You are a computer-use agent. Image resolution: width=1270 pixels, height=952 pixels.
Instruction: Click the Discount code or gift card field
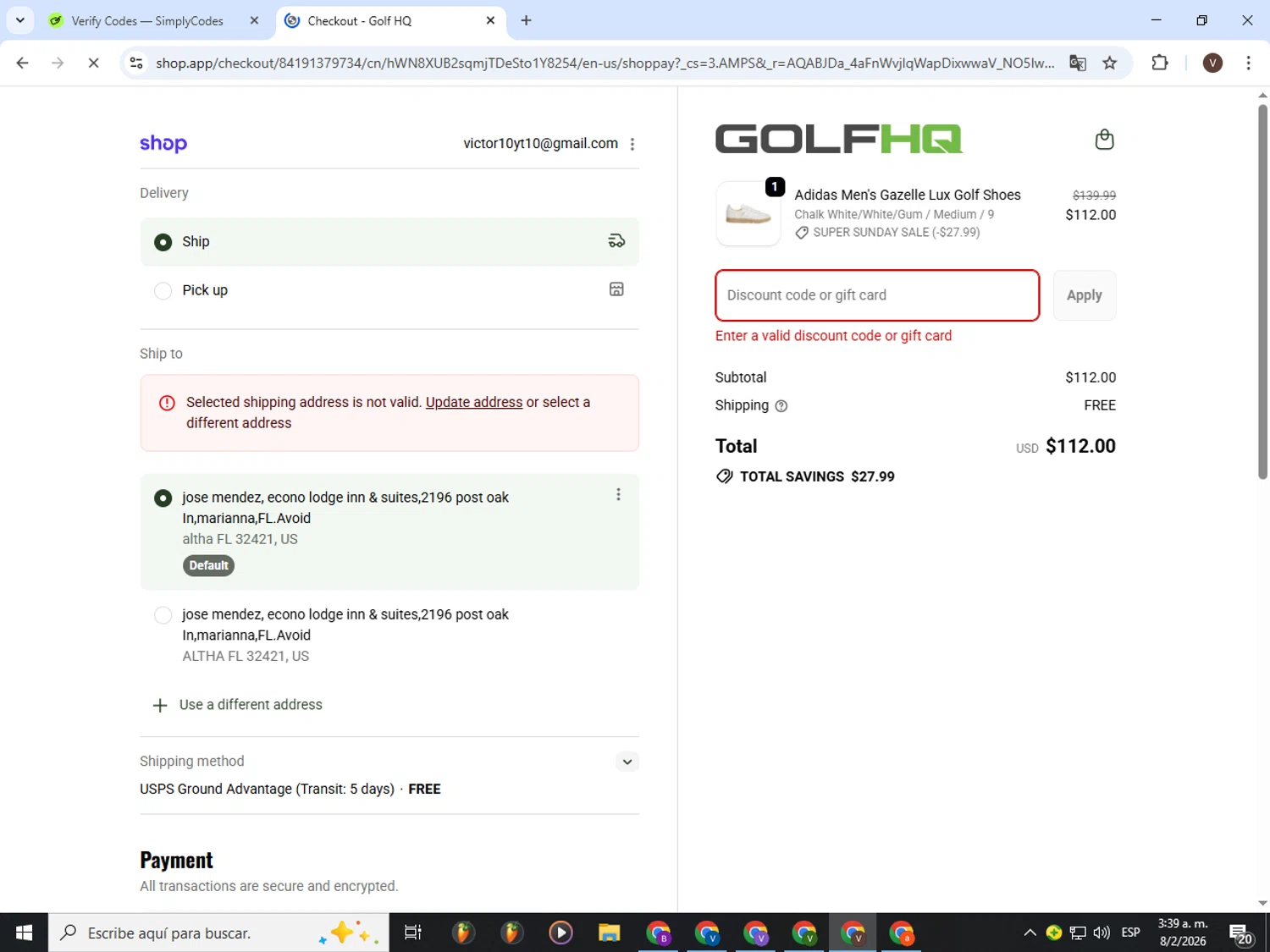tap(877, 295)
